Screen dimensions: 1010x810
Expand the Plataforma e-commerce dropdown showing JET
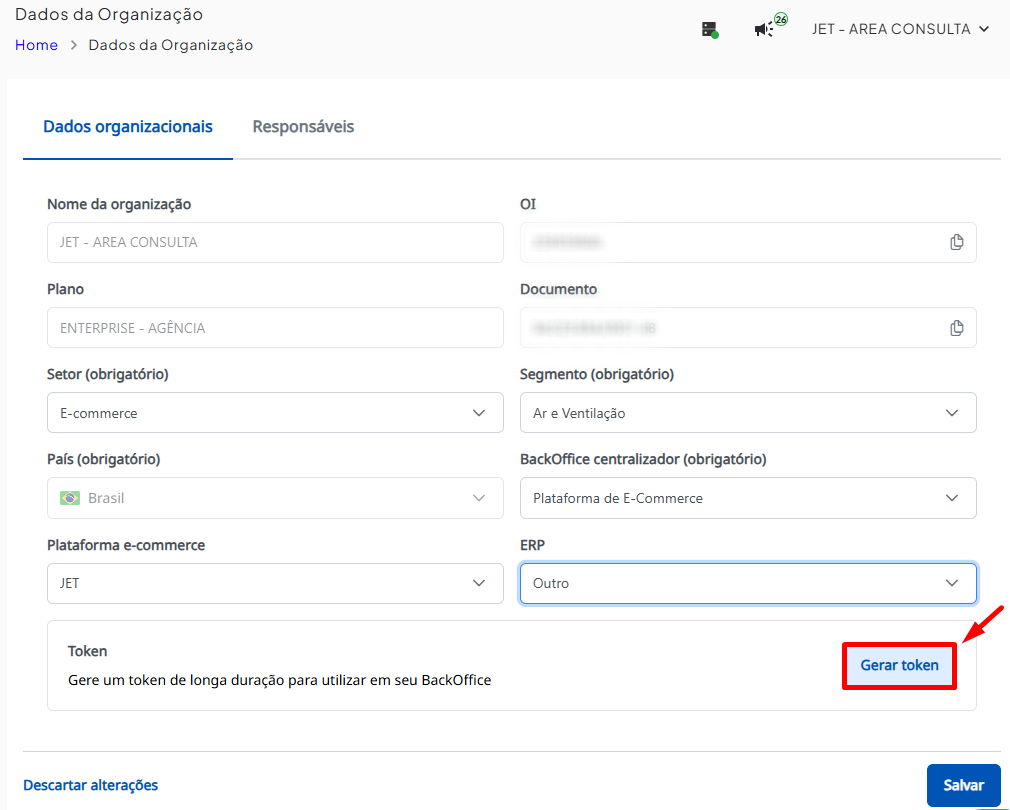click(x=275, y=583)
